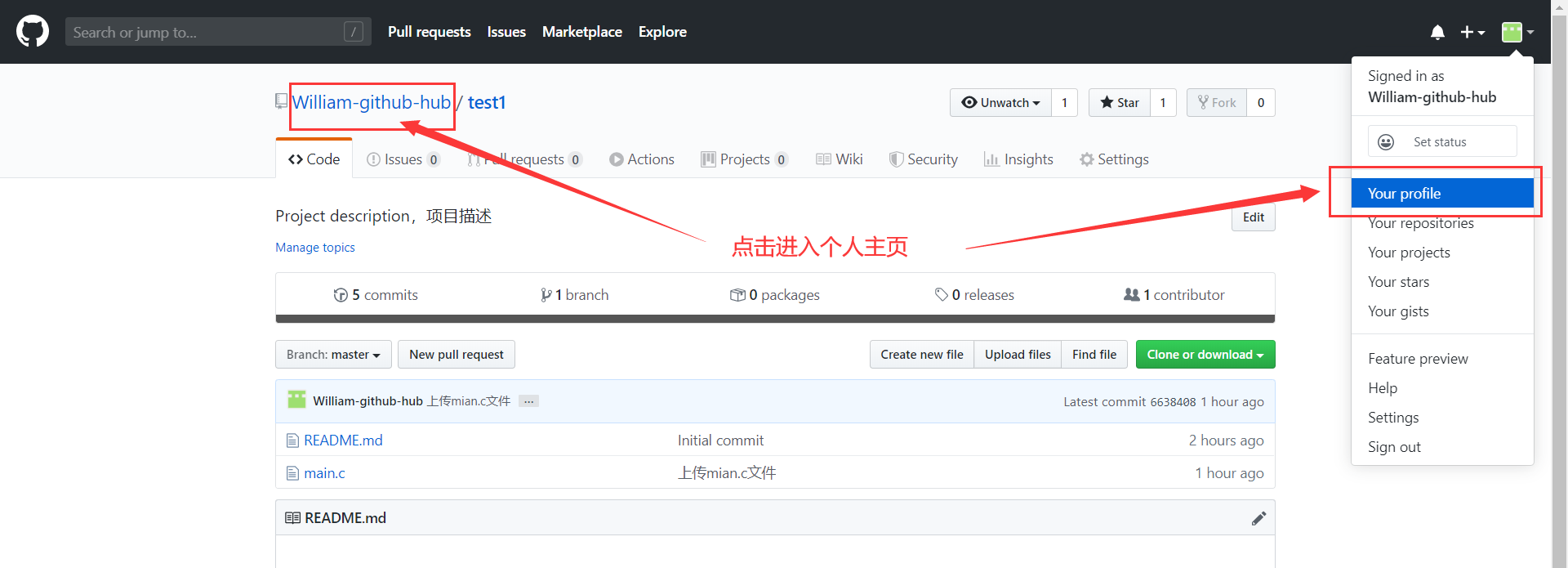The height and width of the screenshot is (568, 1568).
Task: Open the avatar user menu
Action: coord(1517,32)
